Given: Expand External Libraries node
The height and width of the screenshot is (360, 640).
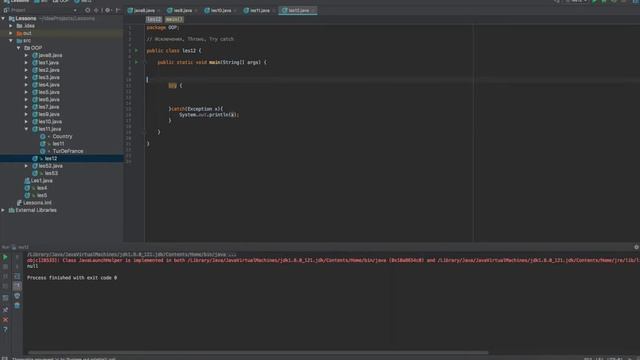Looking at the screenshot, I should point(3,210).
